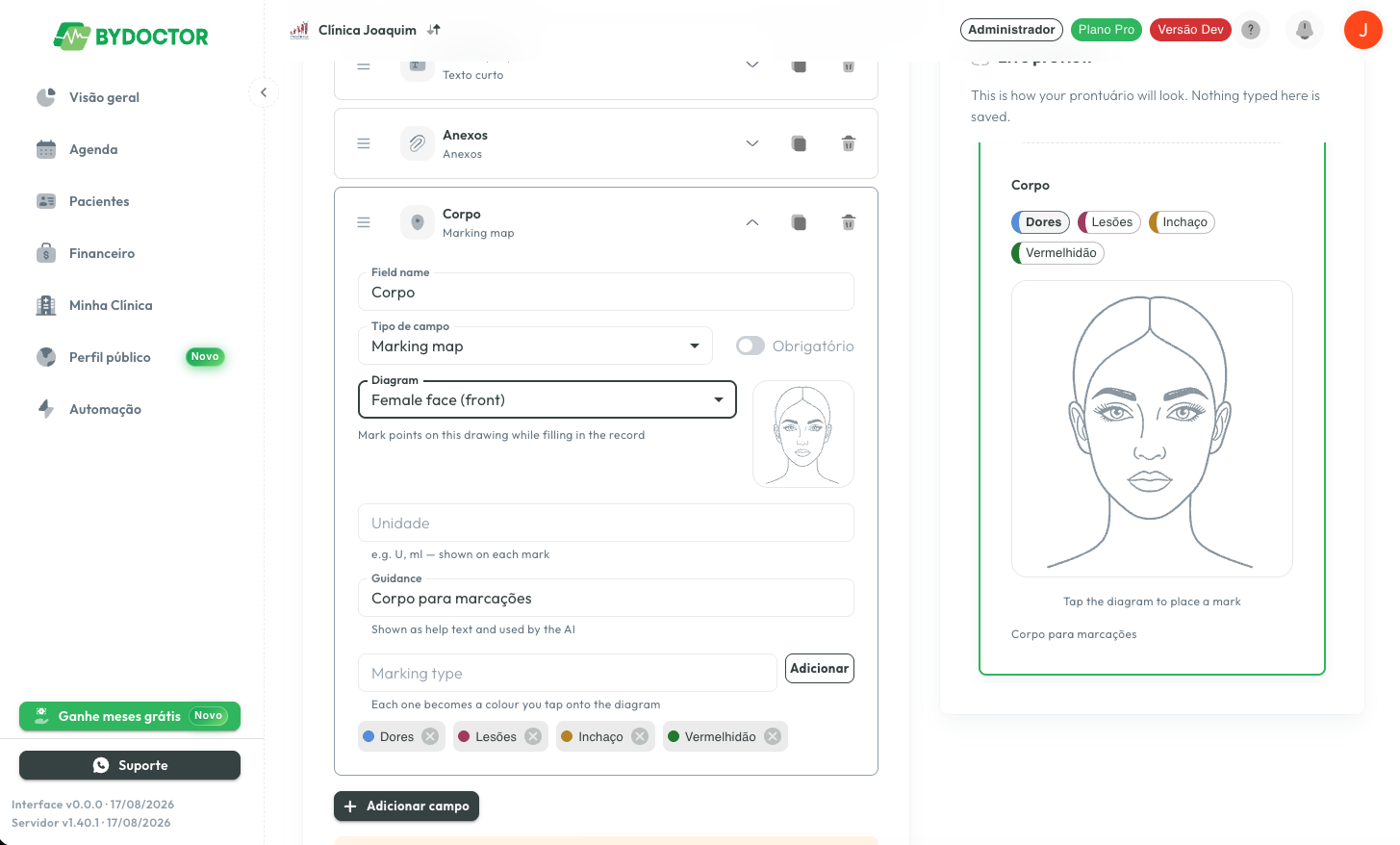The width and height of the screenshot is (1400, 845).
Task: Click the Guidance input
Action: (606, 598)
